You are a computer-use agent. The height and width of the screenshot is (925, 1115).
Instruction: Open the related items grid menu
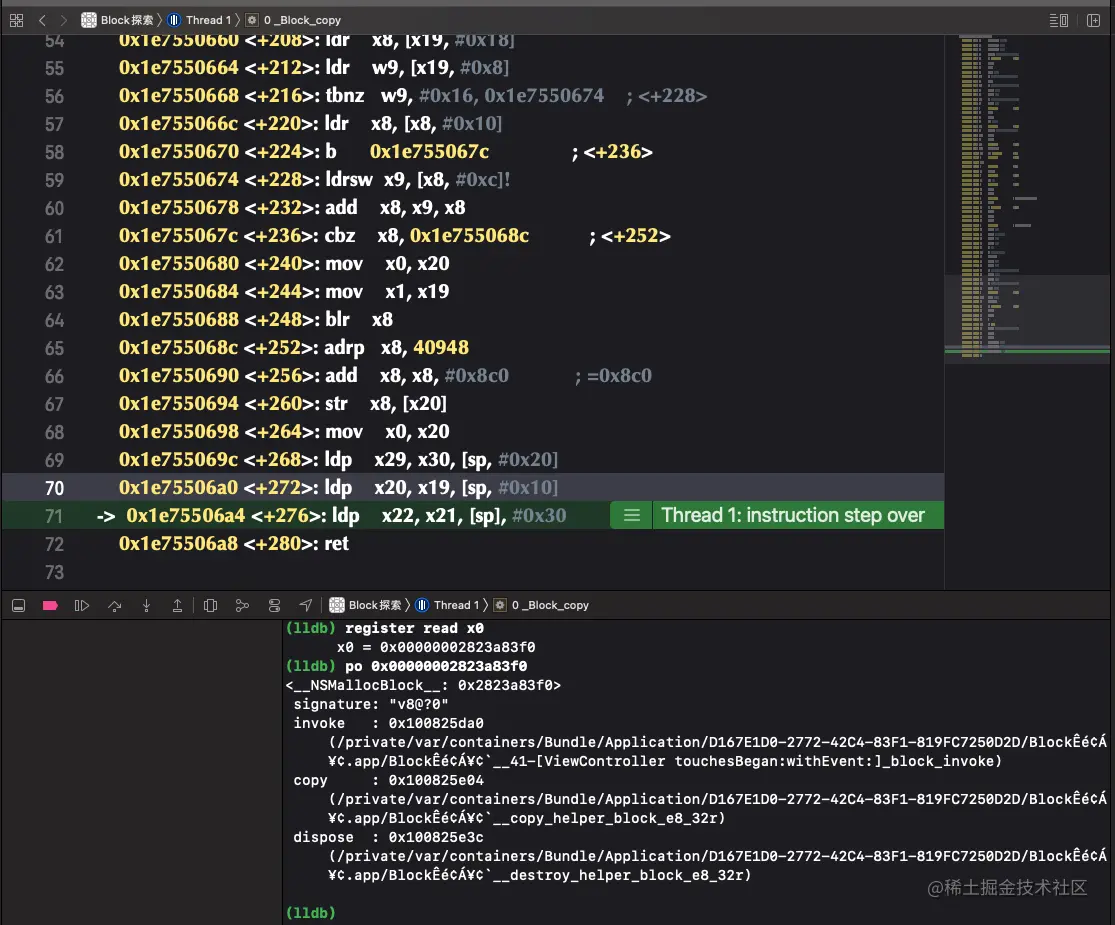tap(16, 20)
